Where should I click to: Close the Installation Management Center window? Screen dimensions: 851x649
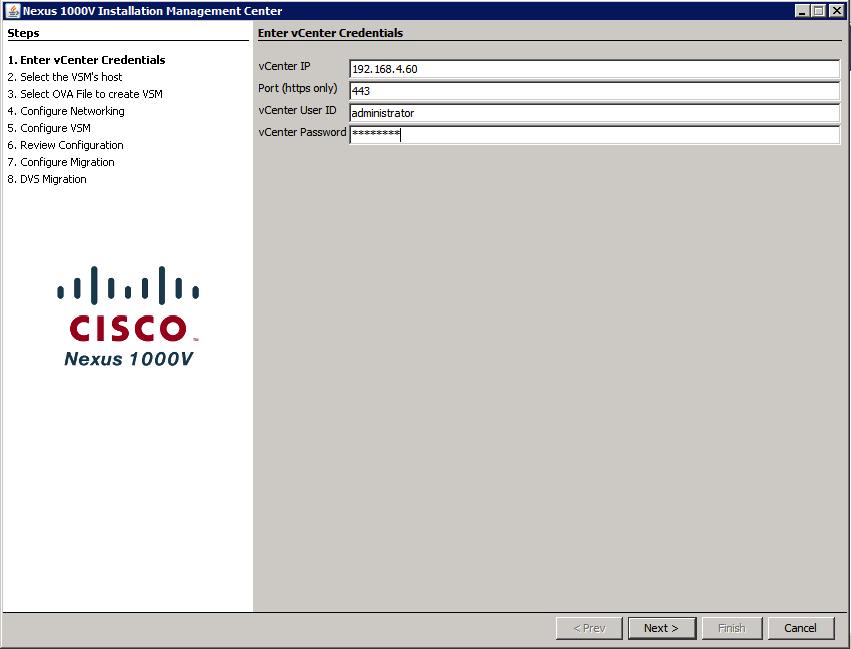837,11
